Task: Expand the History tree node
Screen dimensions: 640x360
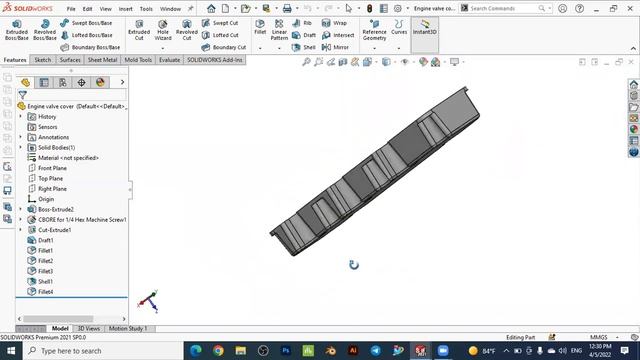Action: pyautogui.click(x=20, y=117)
